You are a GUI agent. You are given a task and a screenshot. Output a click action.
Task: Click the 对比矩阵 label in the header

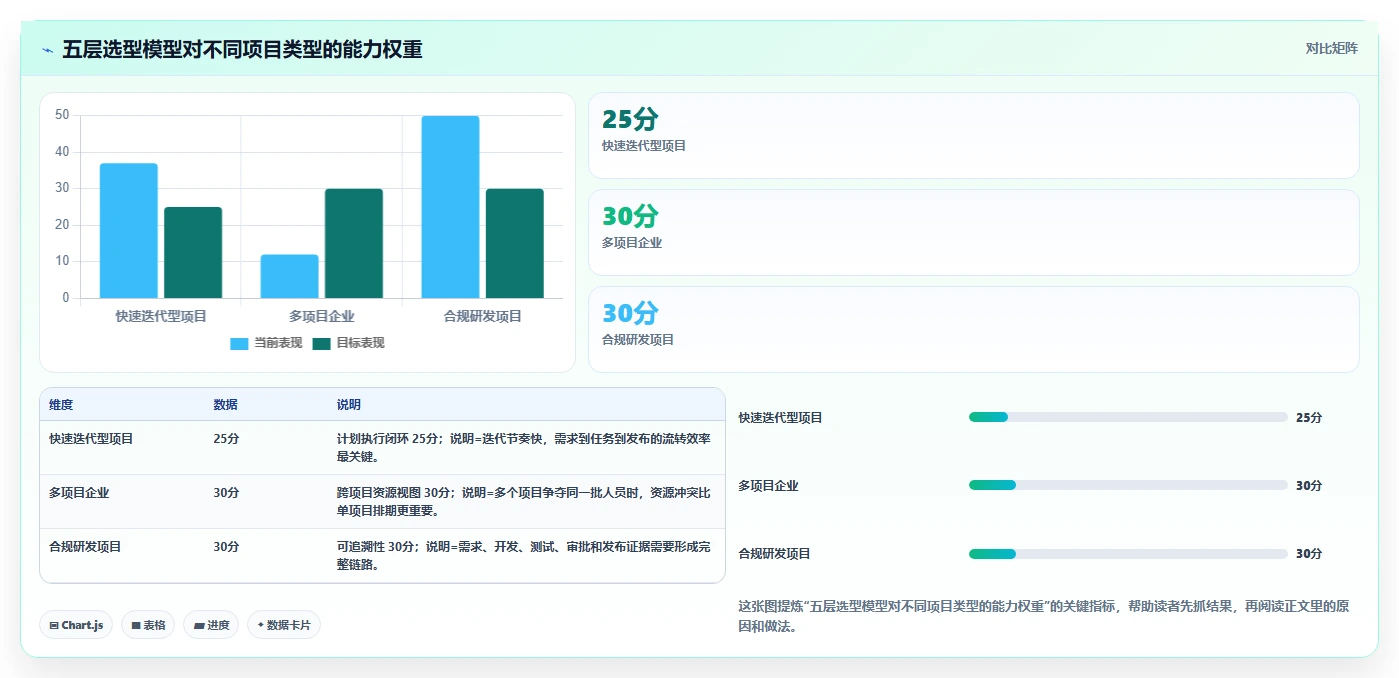pyautogui.click(x=1332, y=48)
